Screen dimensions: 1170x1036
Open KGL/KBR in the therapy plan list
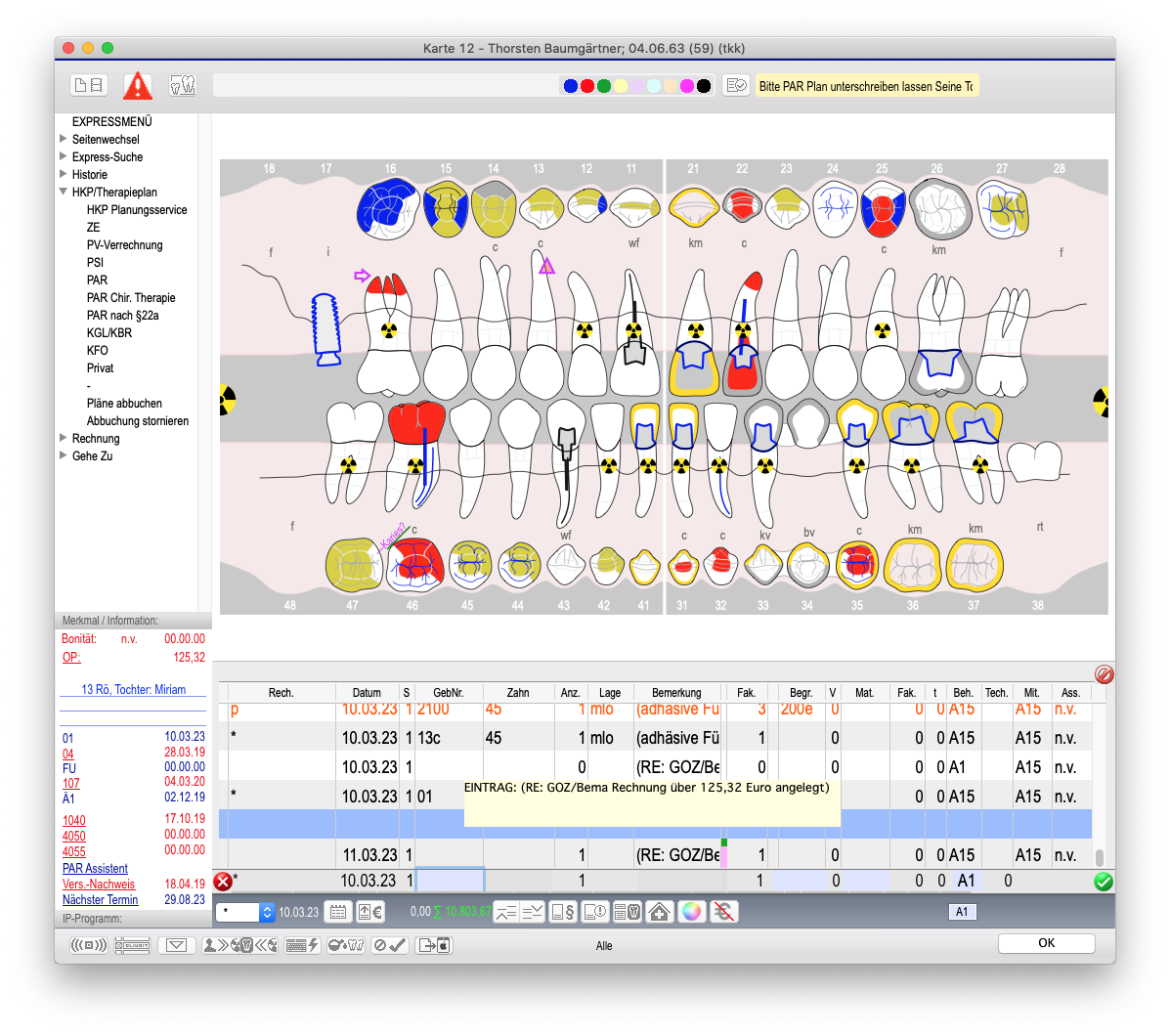pos(108,333)
